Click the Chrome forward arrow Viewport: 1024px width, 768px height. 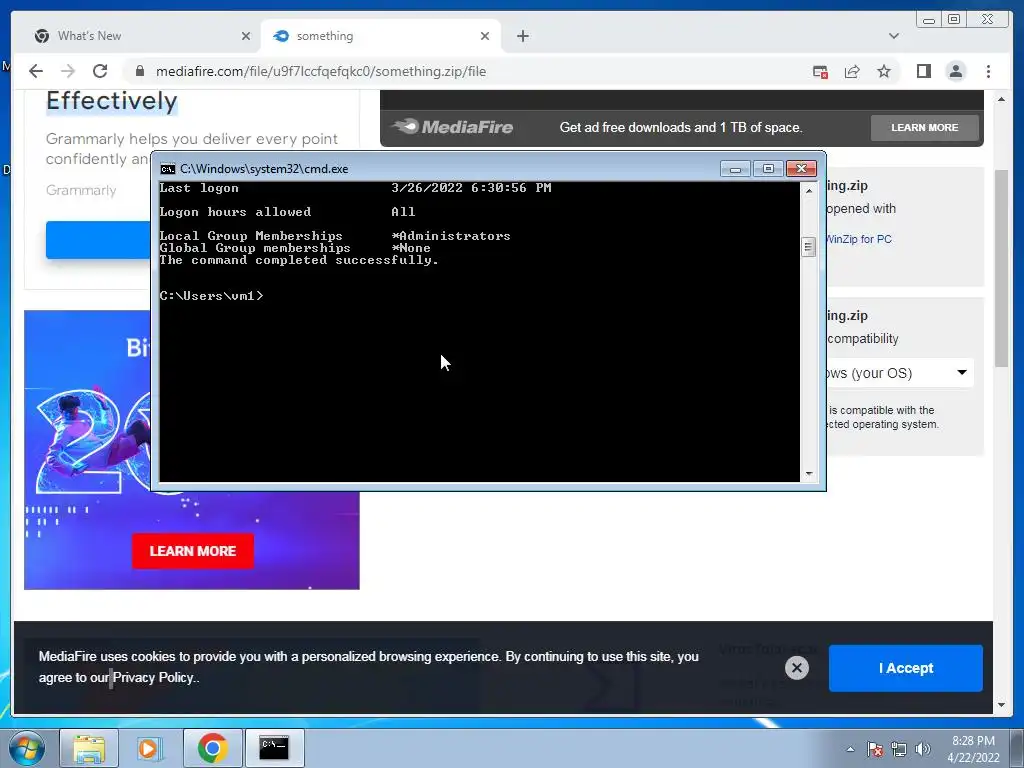(68, 71)
